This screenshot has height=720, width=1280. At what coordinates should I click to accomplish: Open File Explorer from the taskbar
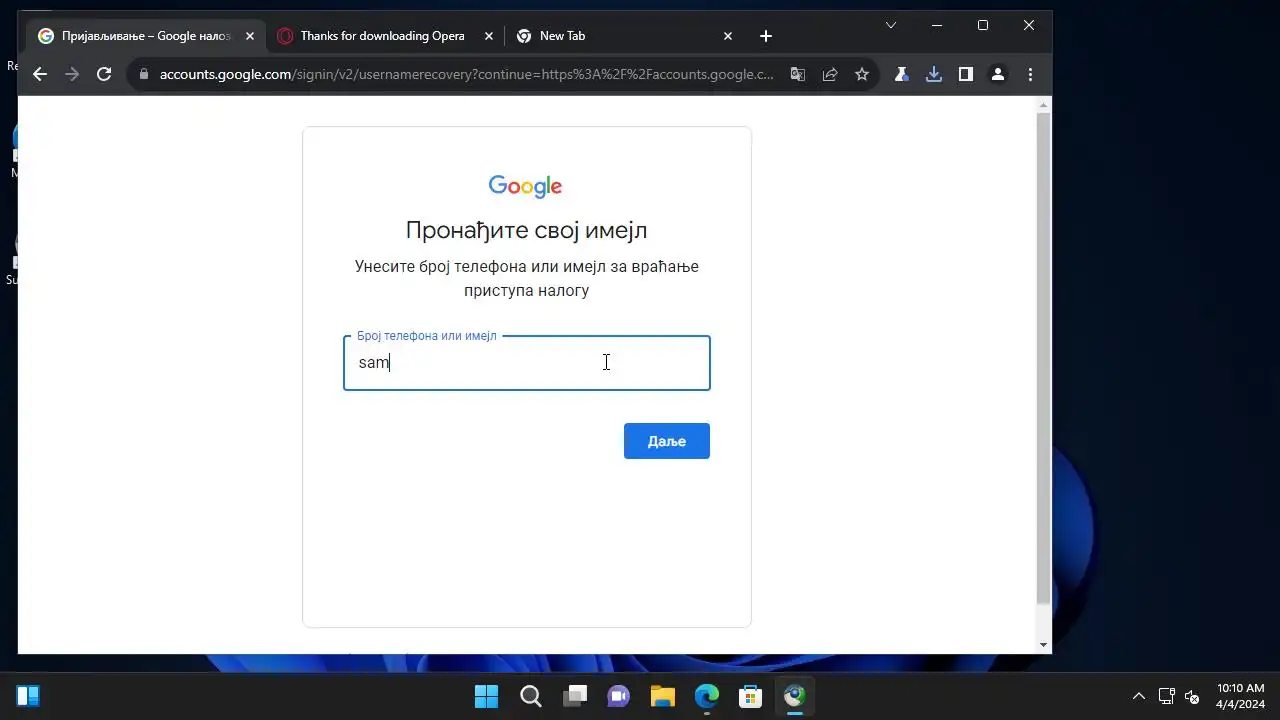tap(663, 696)
